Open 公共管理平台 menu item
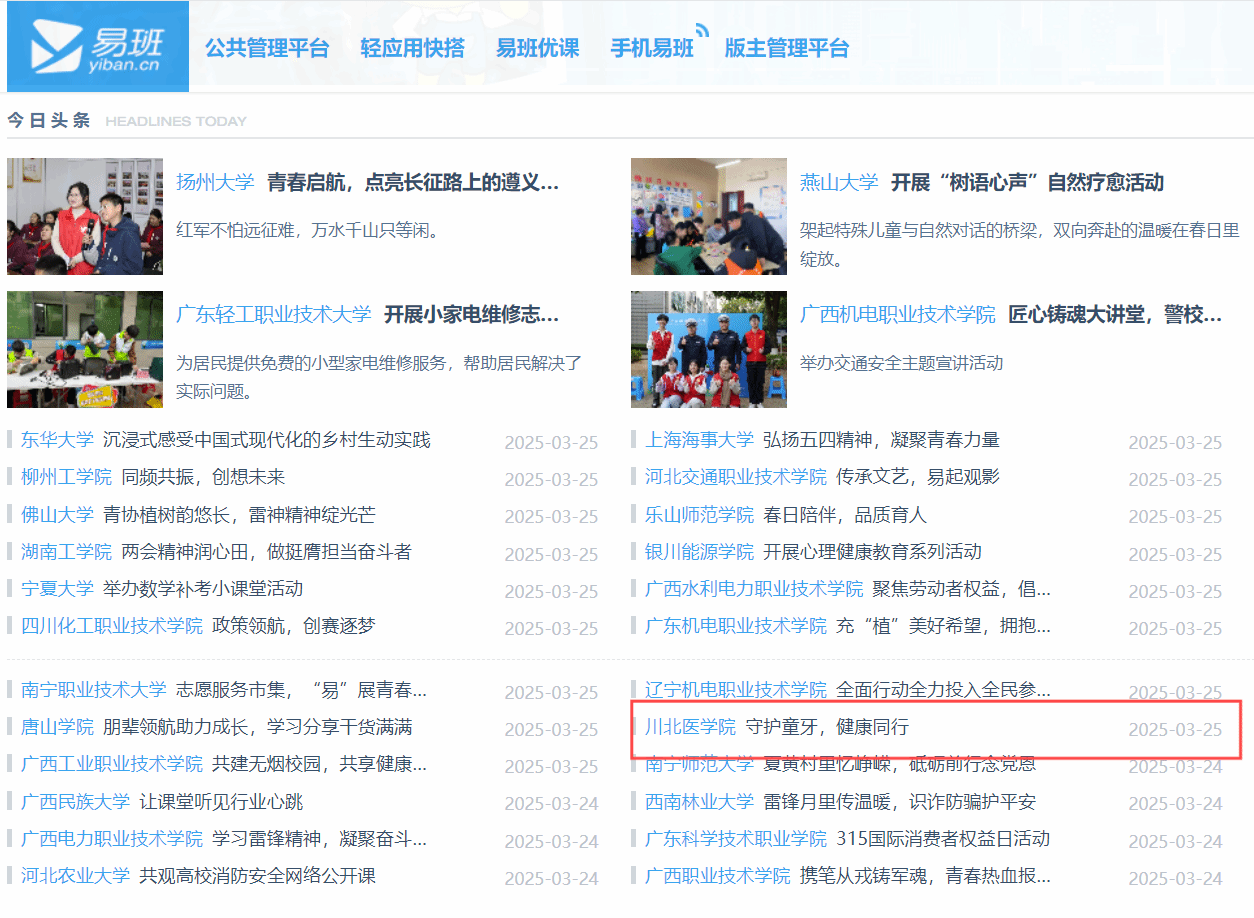 [x=267, y=48]
